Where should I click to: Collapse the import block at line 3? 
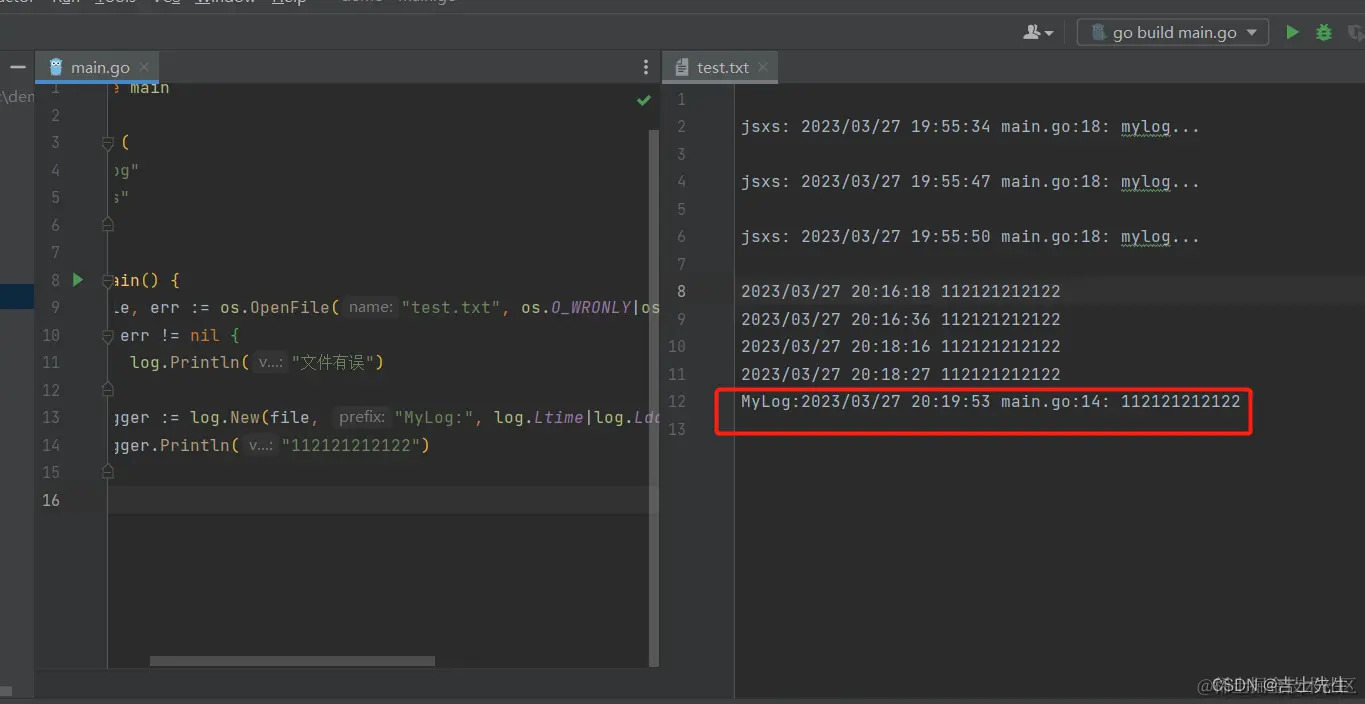point(108,143)
